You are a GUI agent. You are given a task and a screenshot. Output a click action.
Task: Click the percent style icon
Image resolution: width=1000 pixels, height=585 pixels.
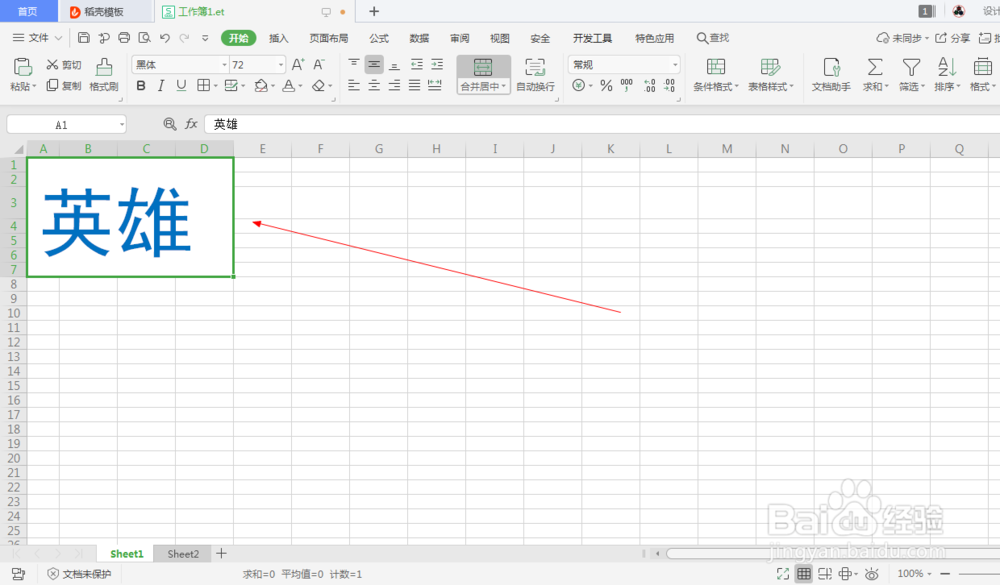pos(606,85)
